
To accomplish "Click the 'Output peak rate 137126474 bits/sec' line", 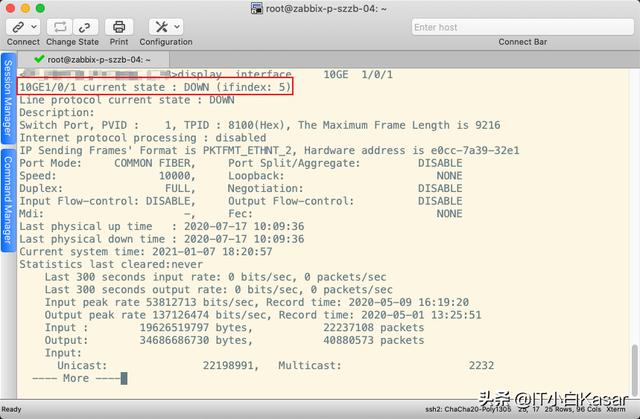I will pos(263,315).
